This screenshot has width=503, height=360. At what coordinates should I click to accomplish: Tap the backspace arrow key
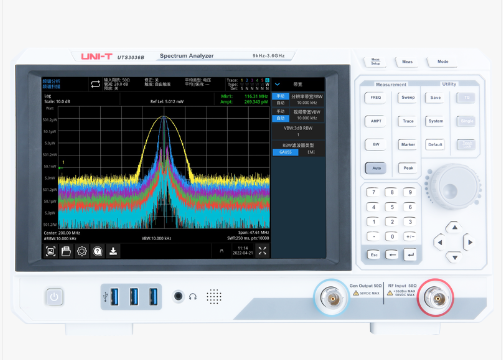point(392,255)
